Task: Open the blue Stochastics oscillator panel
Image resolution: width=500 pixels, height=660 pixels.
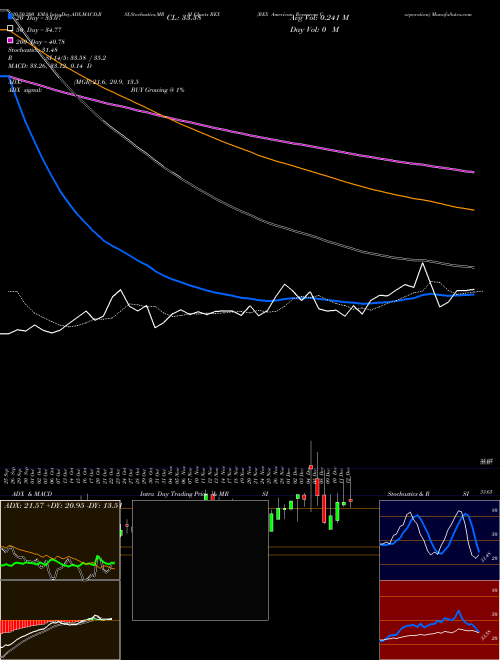Action: pyautogui.click(x=439, y=540)
